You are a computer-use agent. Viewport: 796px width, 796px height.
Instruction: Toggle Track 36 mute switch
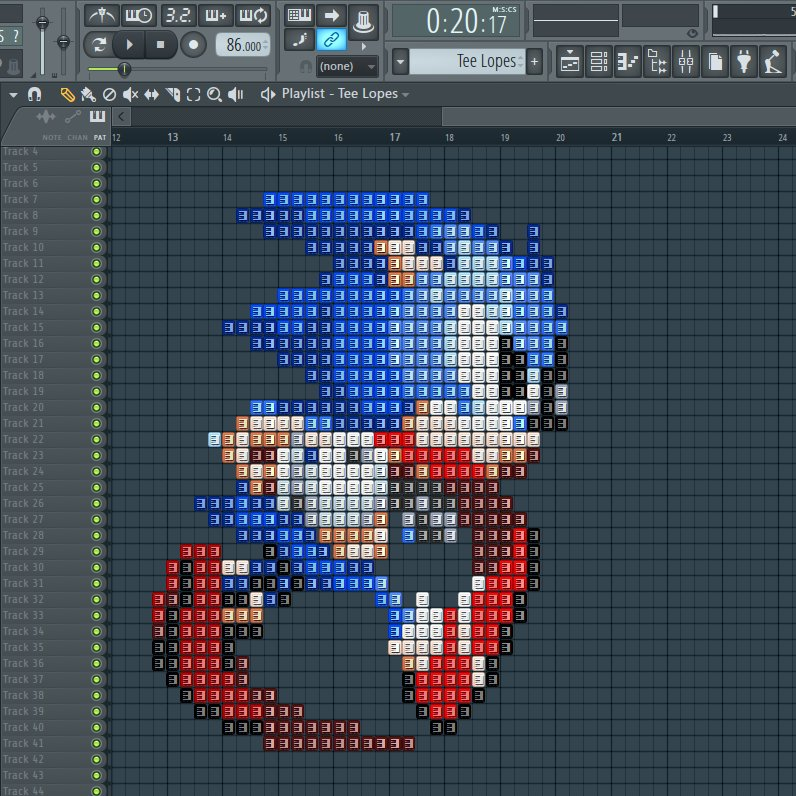pyautogui.click(x=96, y=663)
